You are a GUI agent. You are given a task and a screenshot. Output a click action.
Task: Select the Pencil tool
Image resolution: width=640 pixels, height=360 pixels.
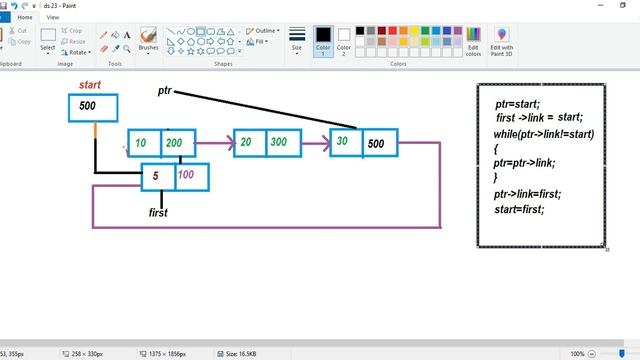[x=104, y=35]
